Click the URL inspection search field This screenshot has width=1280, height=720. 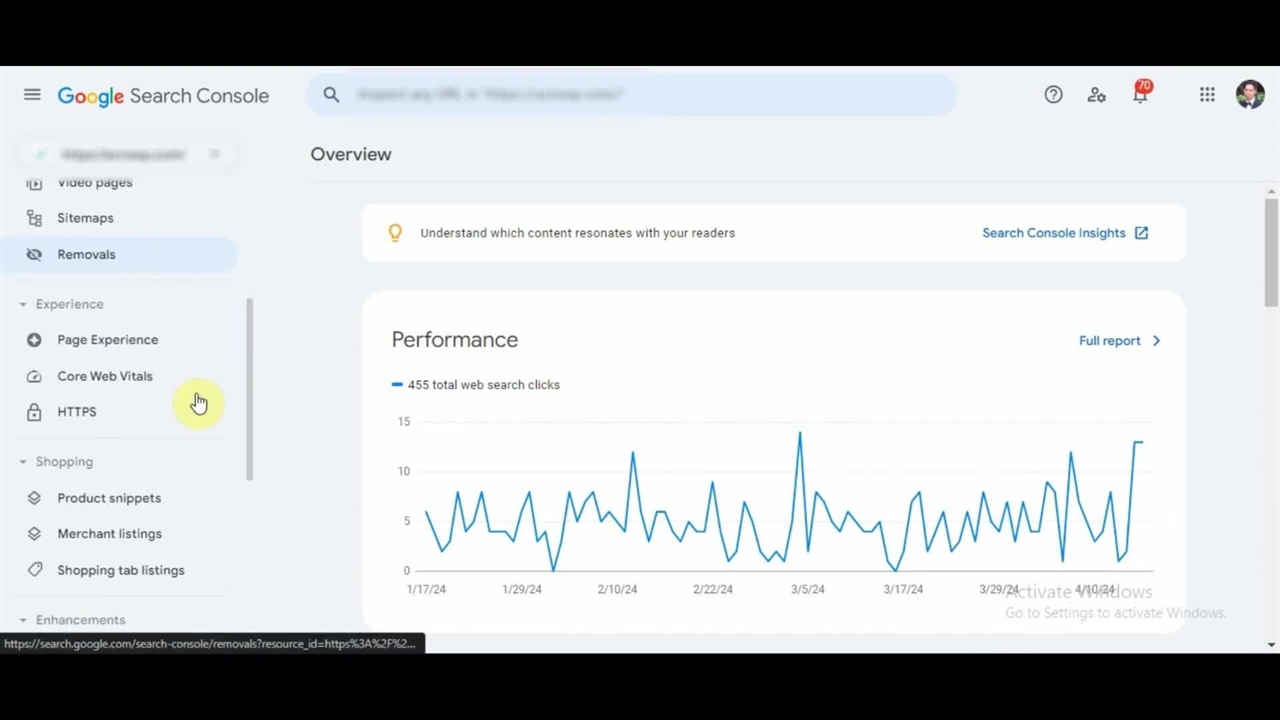[x=640, y=95]
